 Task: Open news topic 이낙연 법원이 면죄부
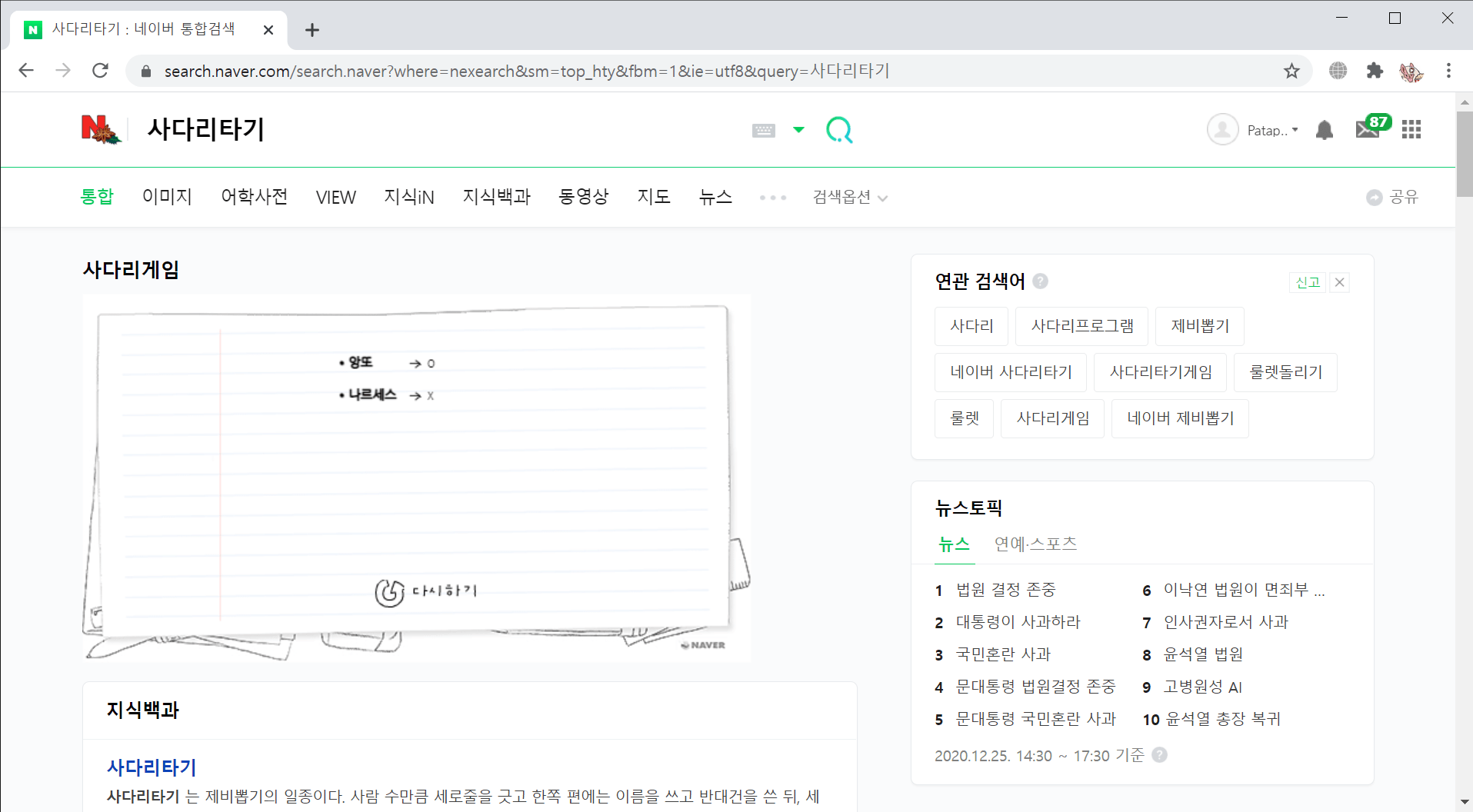(x=1244, y=590)
